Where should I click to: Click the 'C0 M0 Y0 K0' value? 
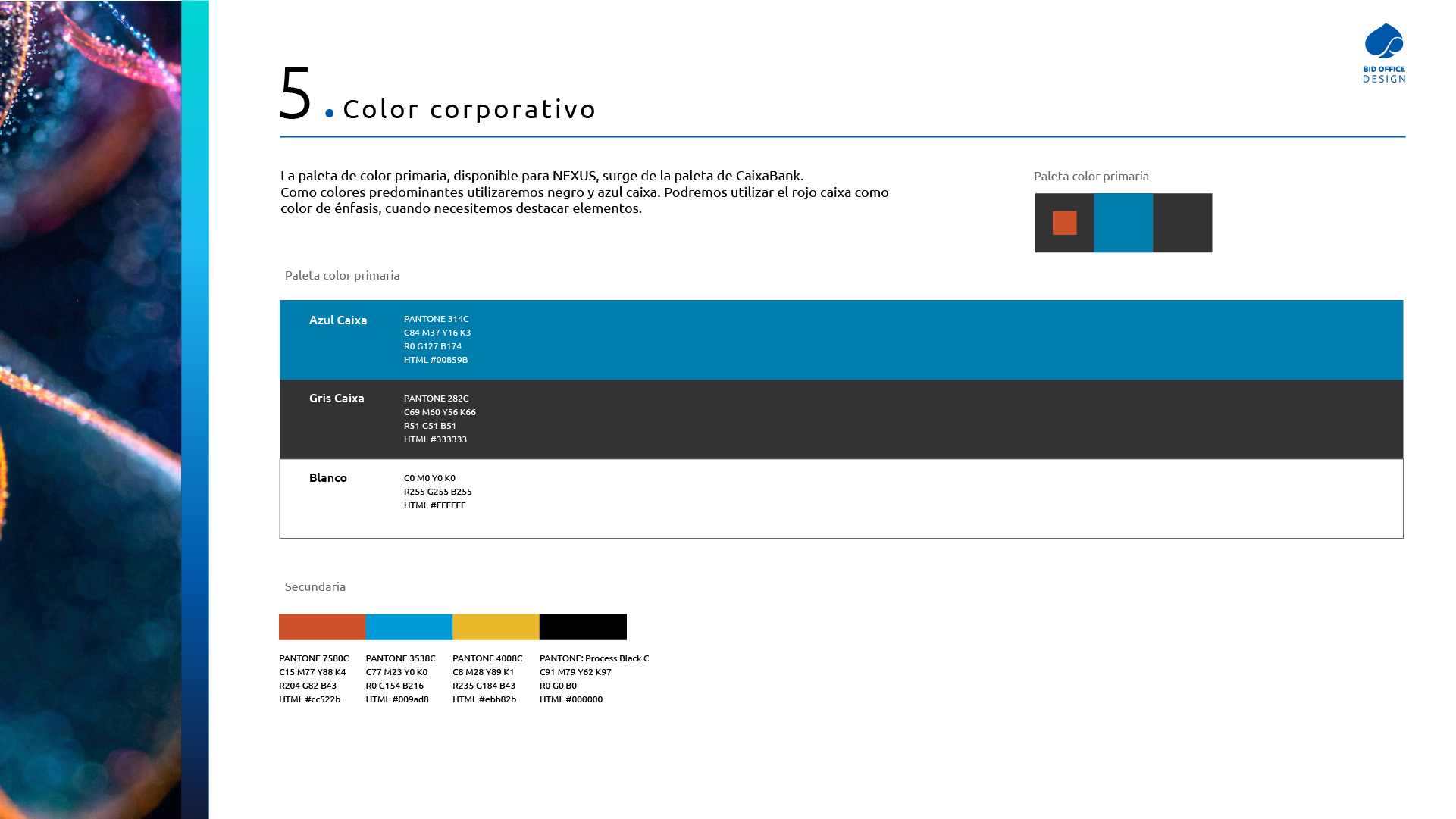[x=430, y=478]
